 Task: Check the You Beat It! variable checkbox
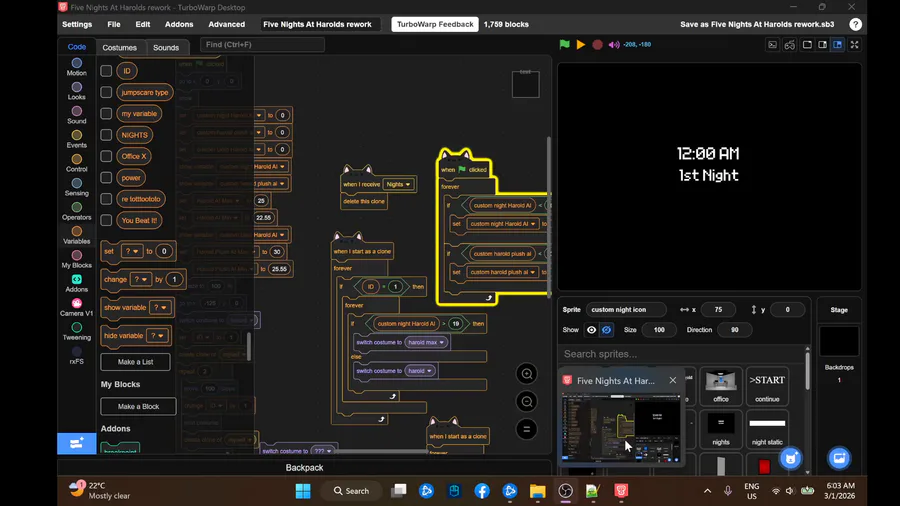(x=106, y=220)
